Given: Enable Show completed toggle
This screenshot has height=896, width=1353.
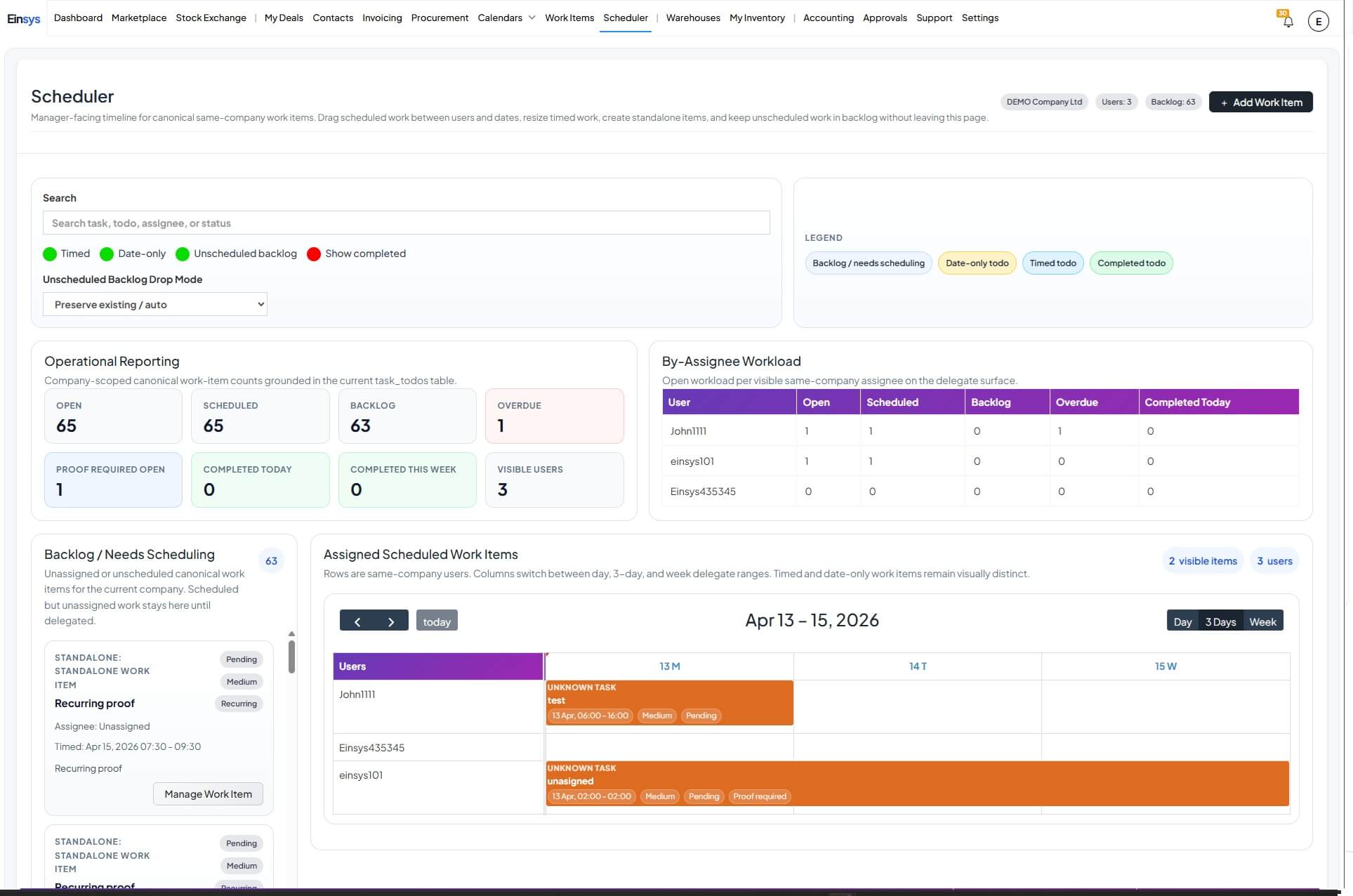Looking at the screenshot, I should tap(314, 254).
